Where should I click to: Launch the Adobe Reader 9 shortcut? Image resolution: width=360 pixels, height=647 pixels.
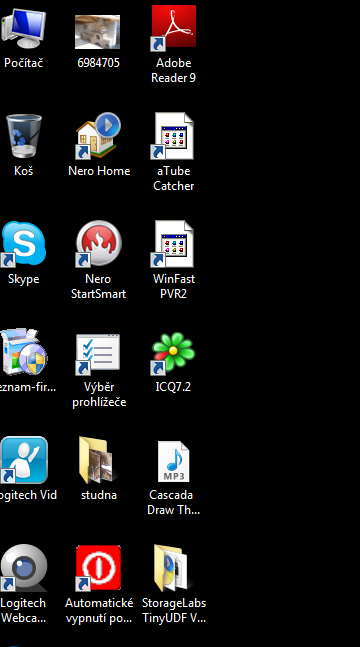click(173, 28)
